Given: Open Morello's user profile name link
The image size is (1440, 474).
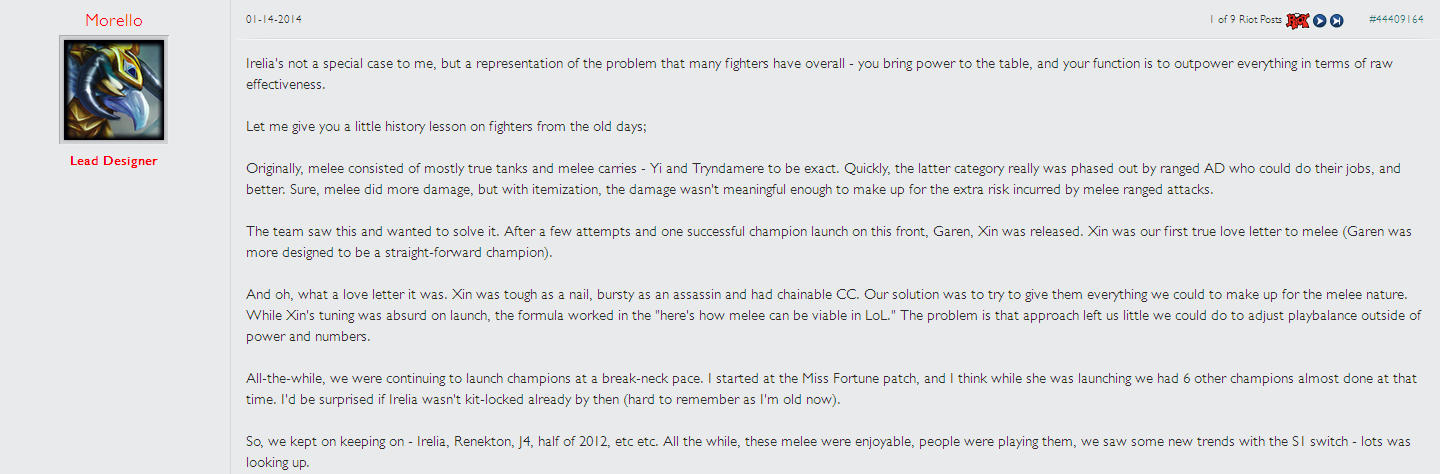Looking at the screenshot, I should [x=113, y=19].
